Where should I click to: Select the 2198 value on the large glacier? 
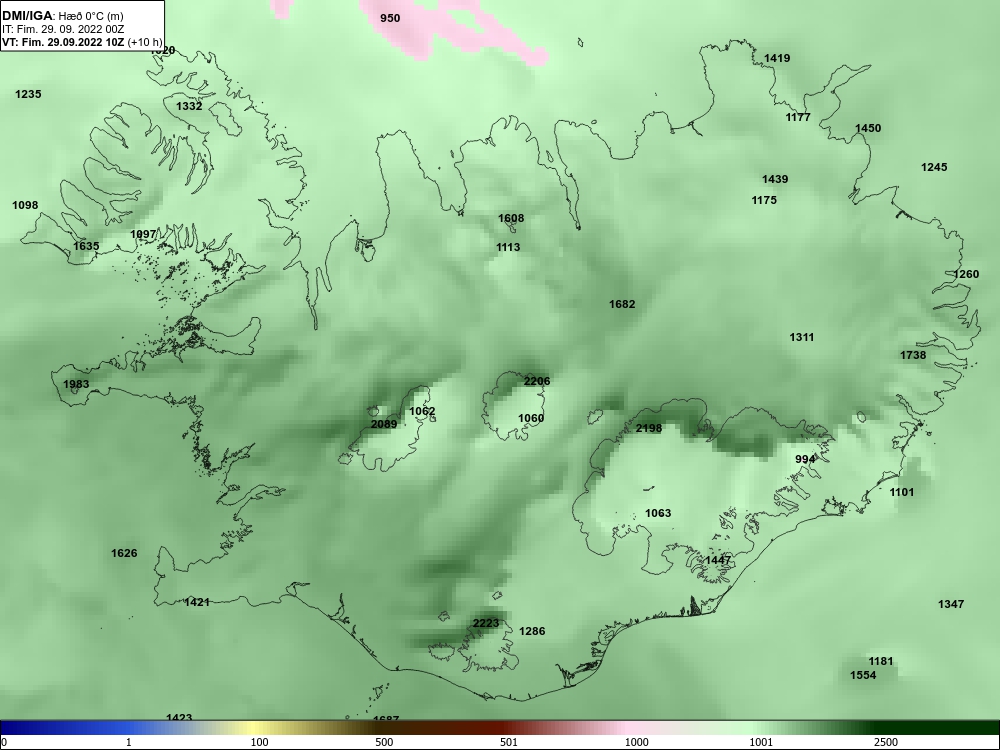(649, 428)
